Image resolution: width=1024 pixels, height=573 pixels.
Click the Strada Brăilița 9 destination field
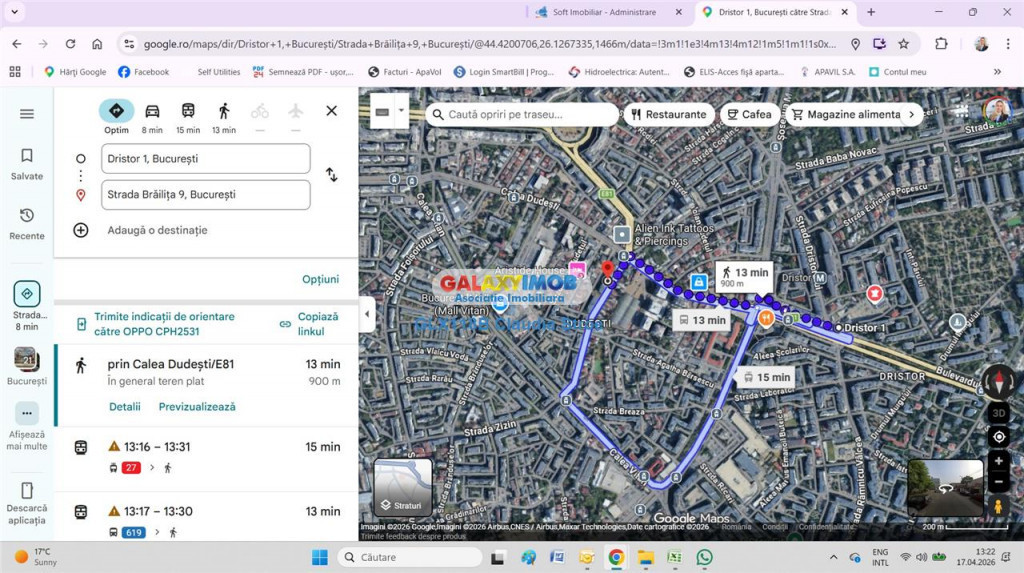pyautogui.click(x=205, y=195)
